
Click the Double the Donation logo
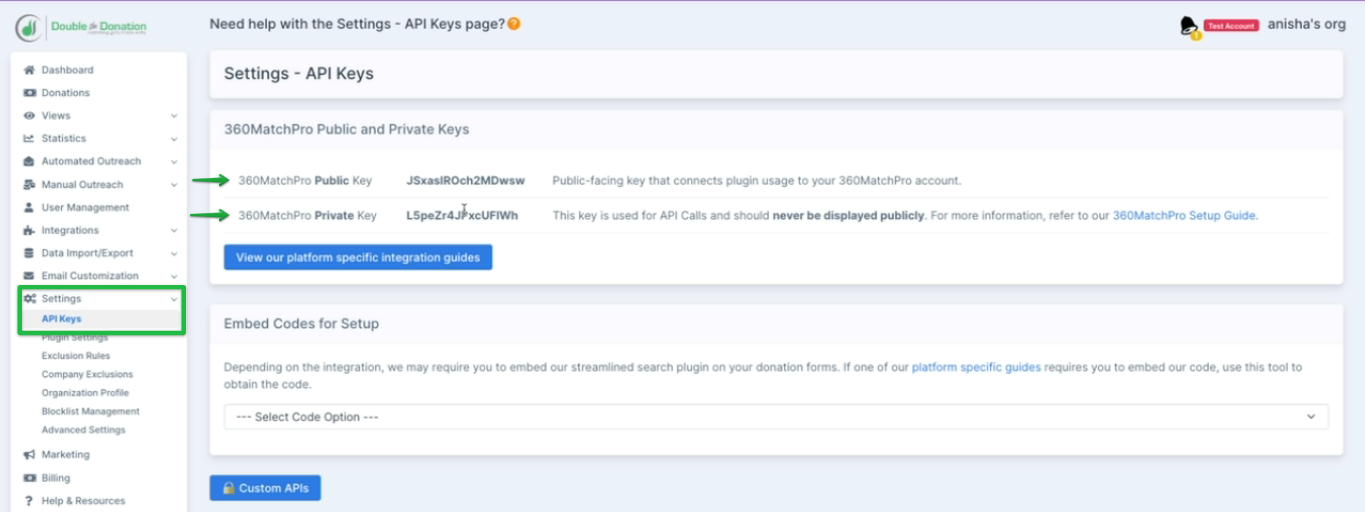click(81, 27)
